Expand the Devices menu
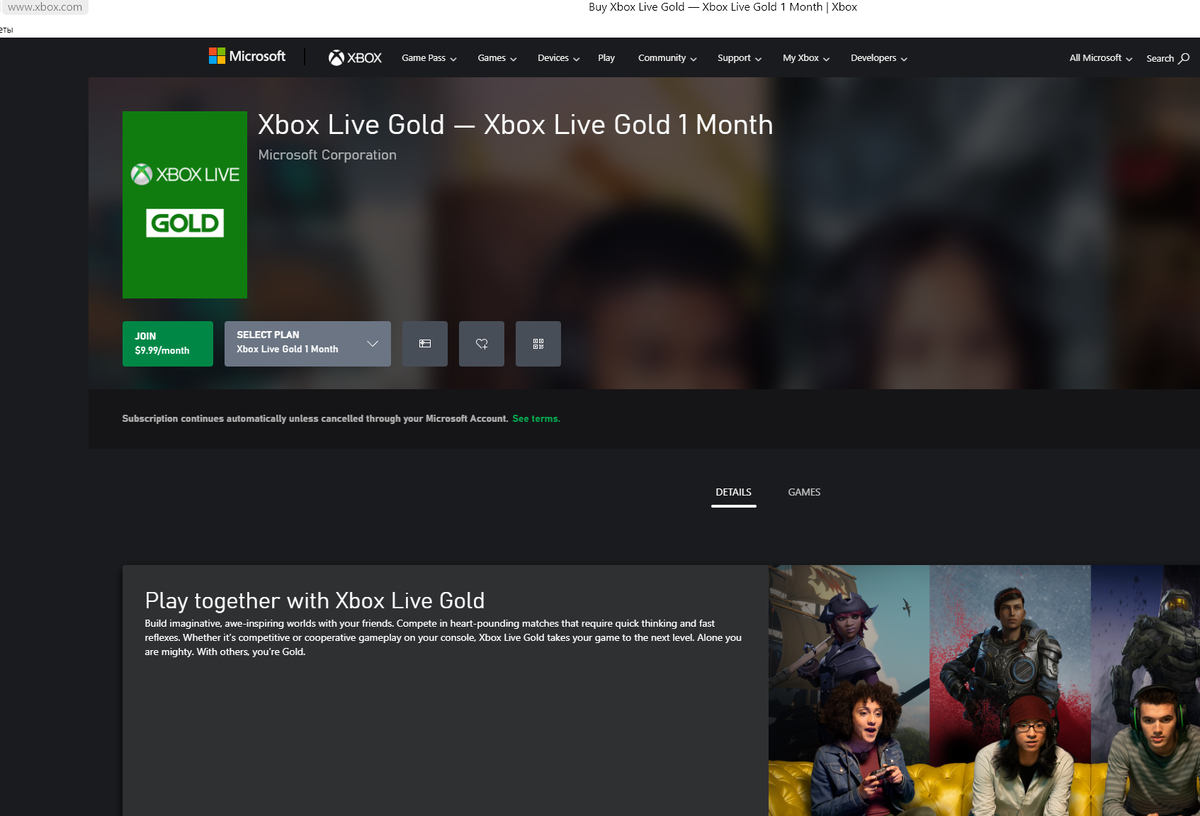The image size is (1200, 816). 558,58
